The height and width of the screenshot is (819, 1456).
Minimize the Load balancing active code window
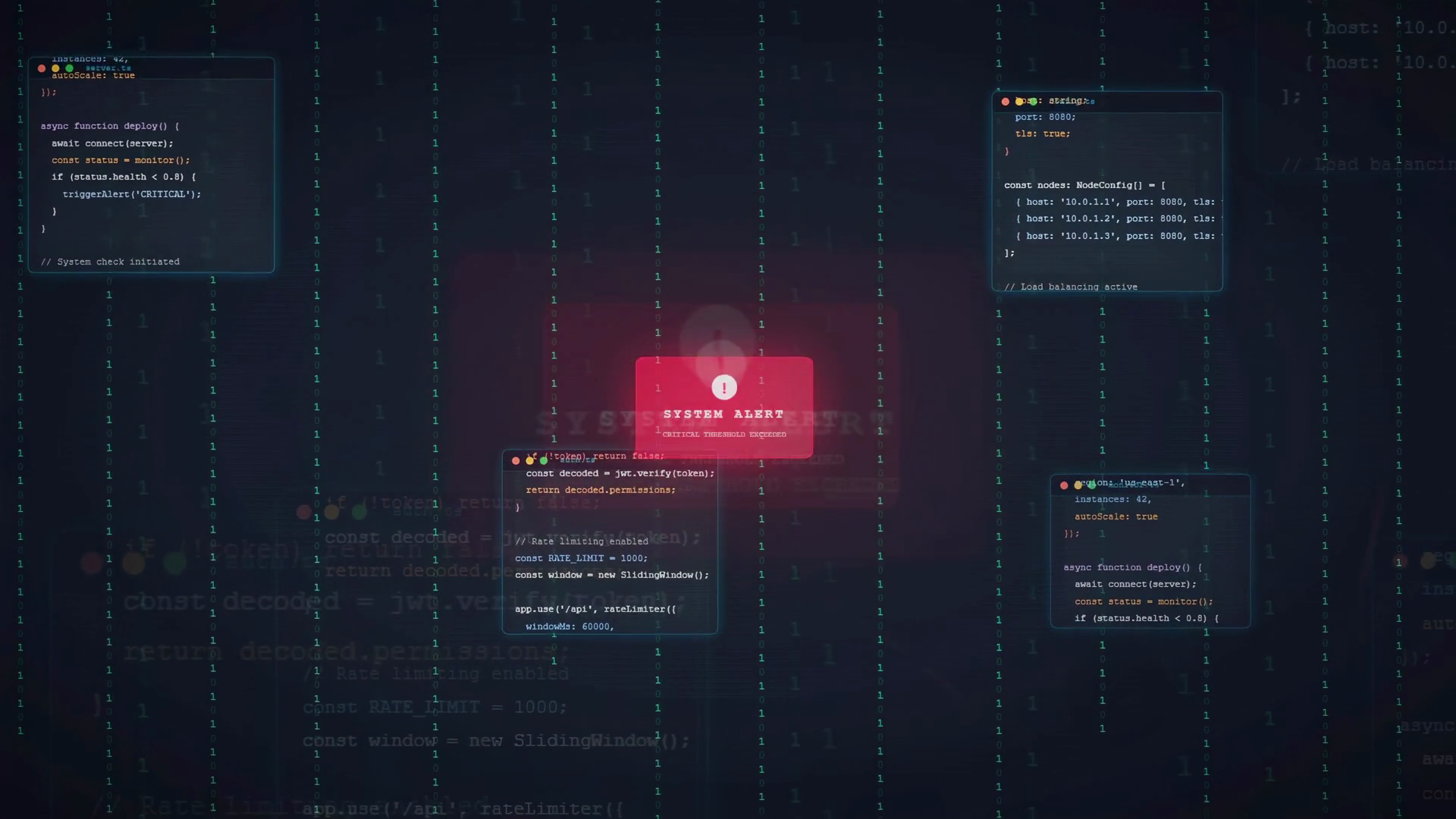point(1019,102)
